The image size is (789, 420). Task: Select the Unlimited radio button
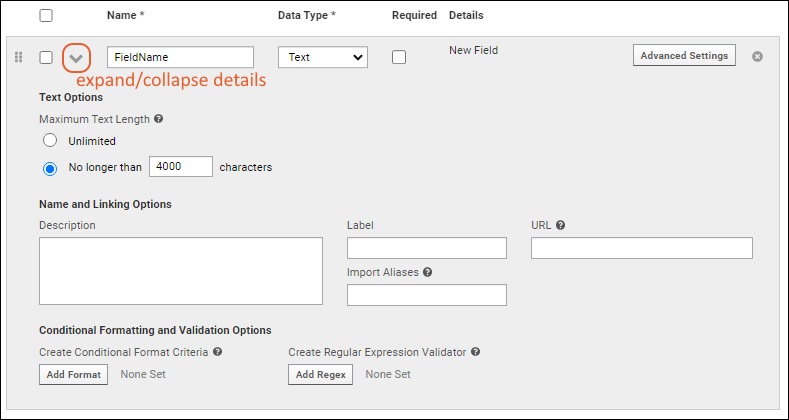click(x=50, y=141)
